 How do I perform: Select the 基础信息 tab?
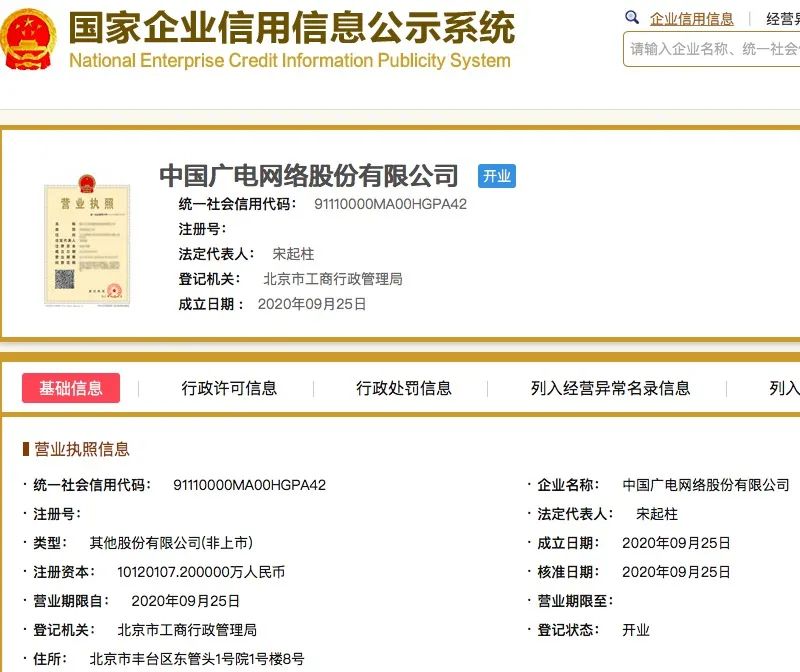(71, 388)
